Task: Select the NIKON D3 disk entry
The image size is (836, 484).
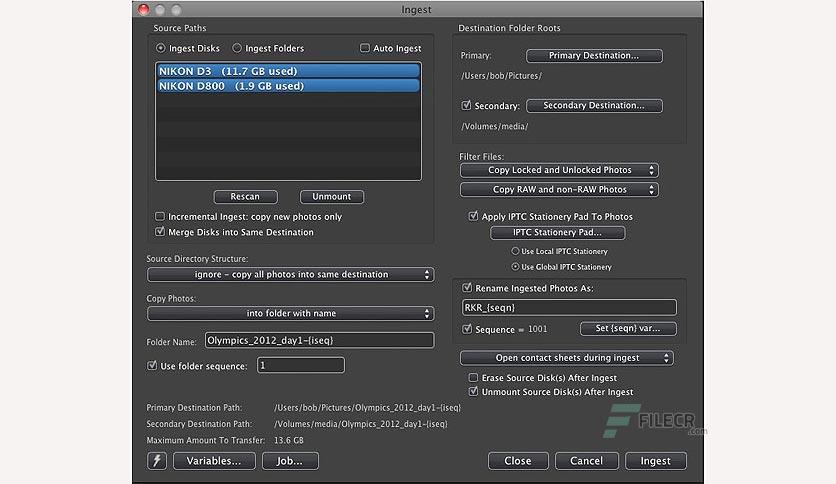Action: pos(288,71)
